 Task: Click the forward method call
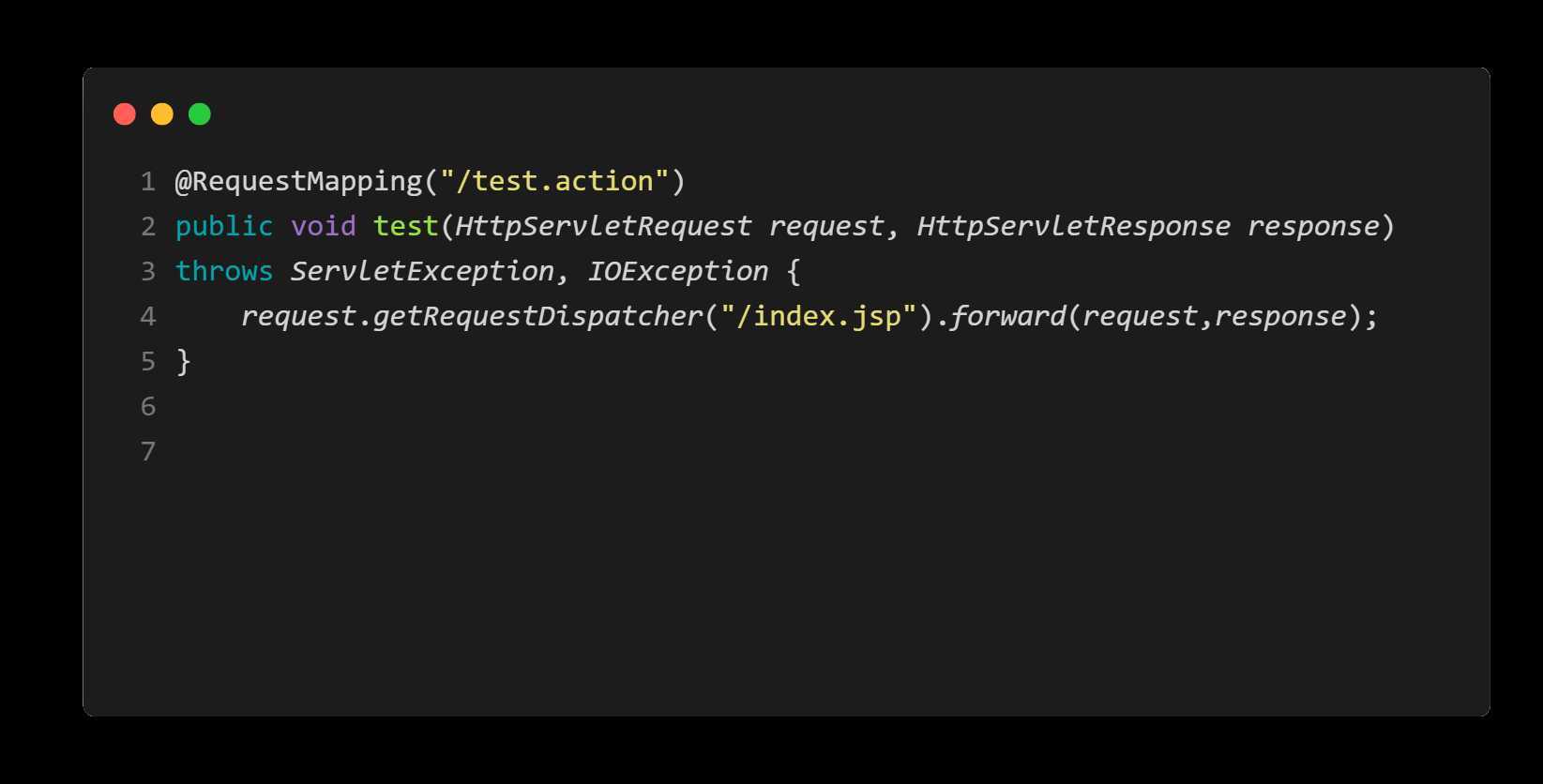[x=1008, y=316]
